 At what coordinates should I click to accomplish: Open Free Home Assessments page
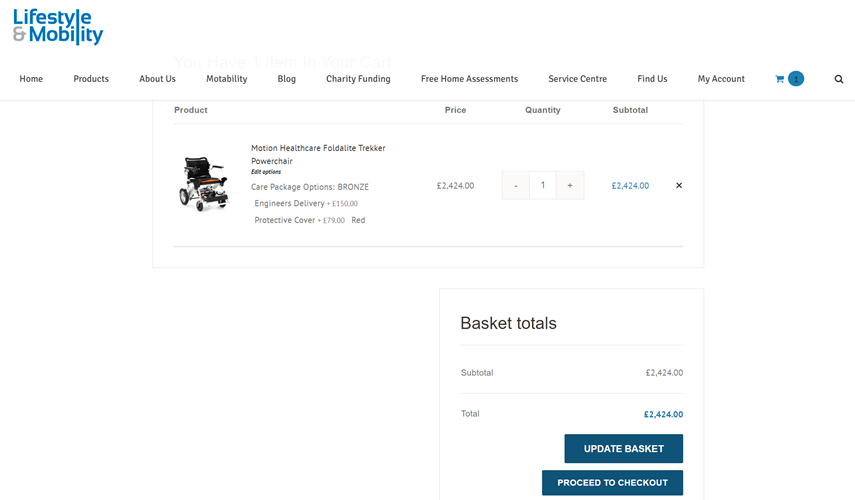[469, 79]
